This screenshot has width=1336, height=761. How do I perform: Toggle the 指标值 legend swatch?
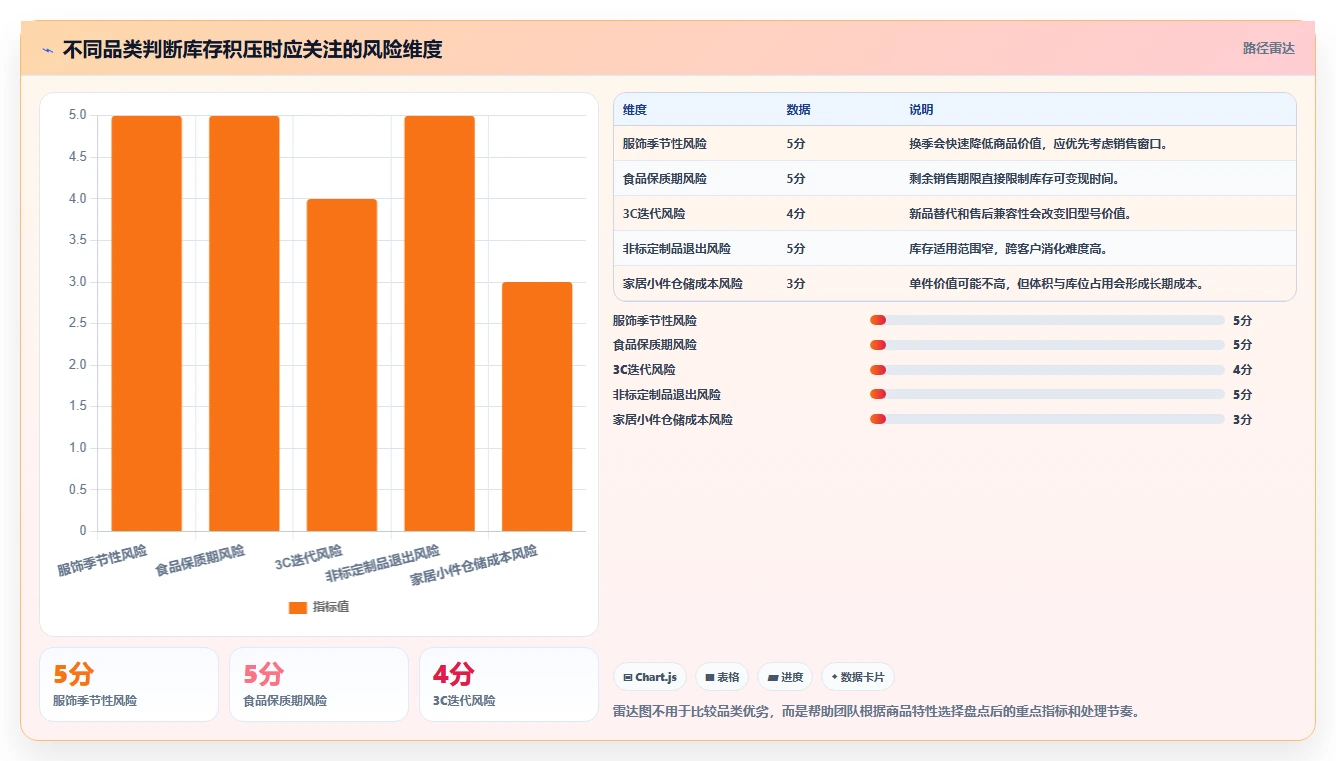click(x=297, y=607)
